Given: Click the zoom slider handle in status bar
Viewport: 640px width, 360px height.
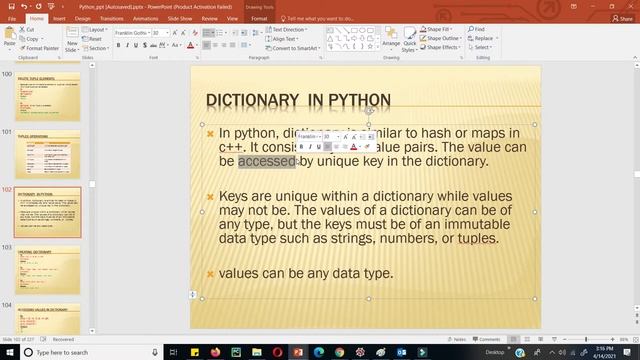Looking at the screenshot, I should click(x=586, y=339).
